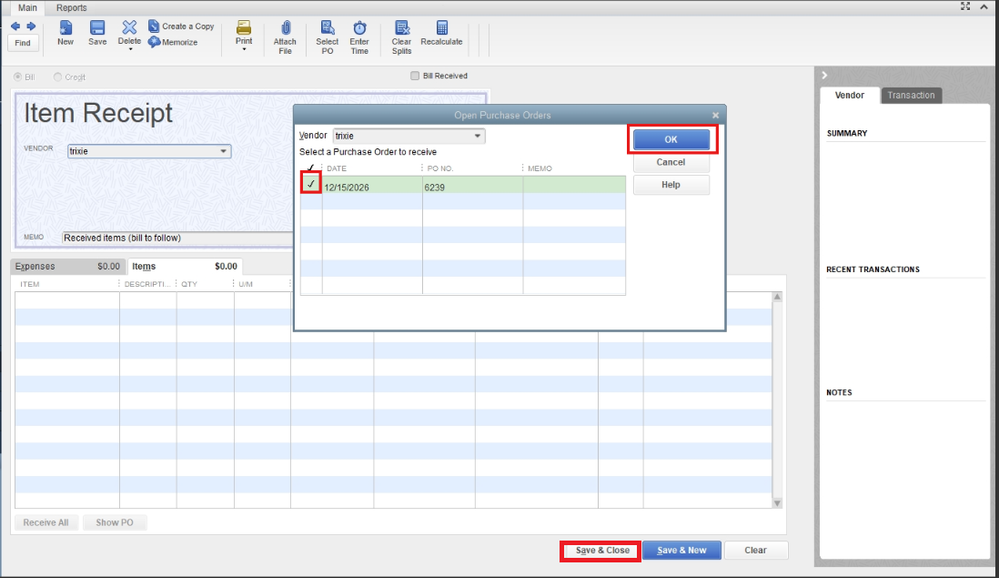Click the Delete toolbar icon
The height and width of the screenshot is (578, 999).
(129, 31)
